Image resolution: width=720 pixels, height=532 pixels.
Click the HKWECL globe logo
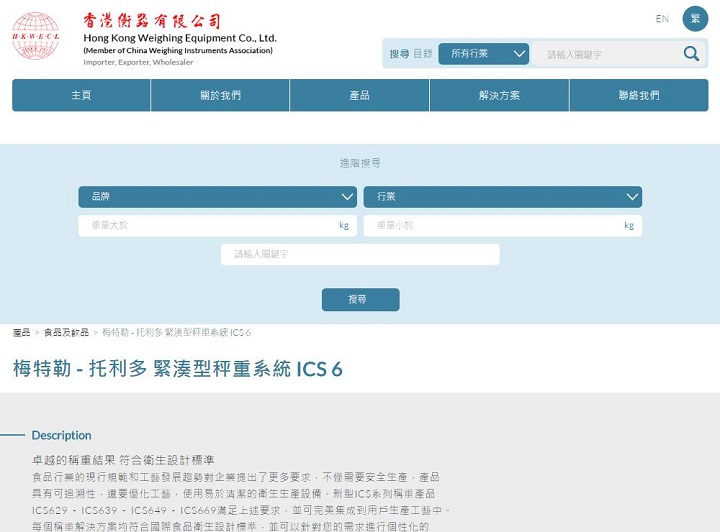35,36
